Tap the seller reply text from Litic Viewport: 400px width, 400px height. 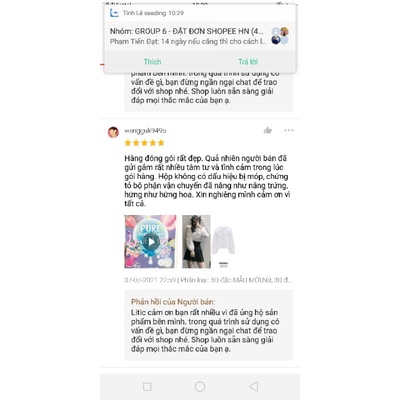point(205,331)
